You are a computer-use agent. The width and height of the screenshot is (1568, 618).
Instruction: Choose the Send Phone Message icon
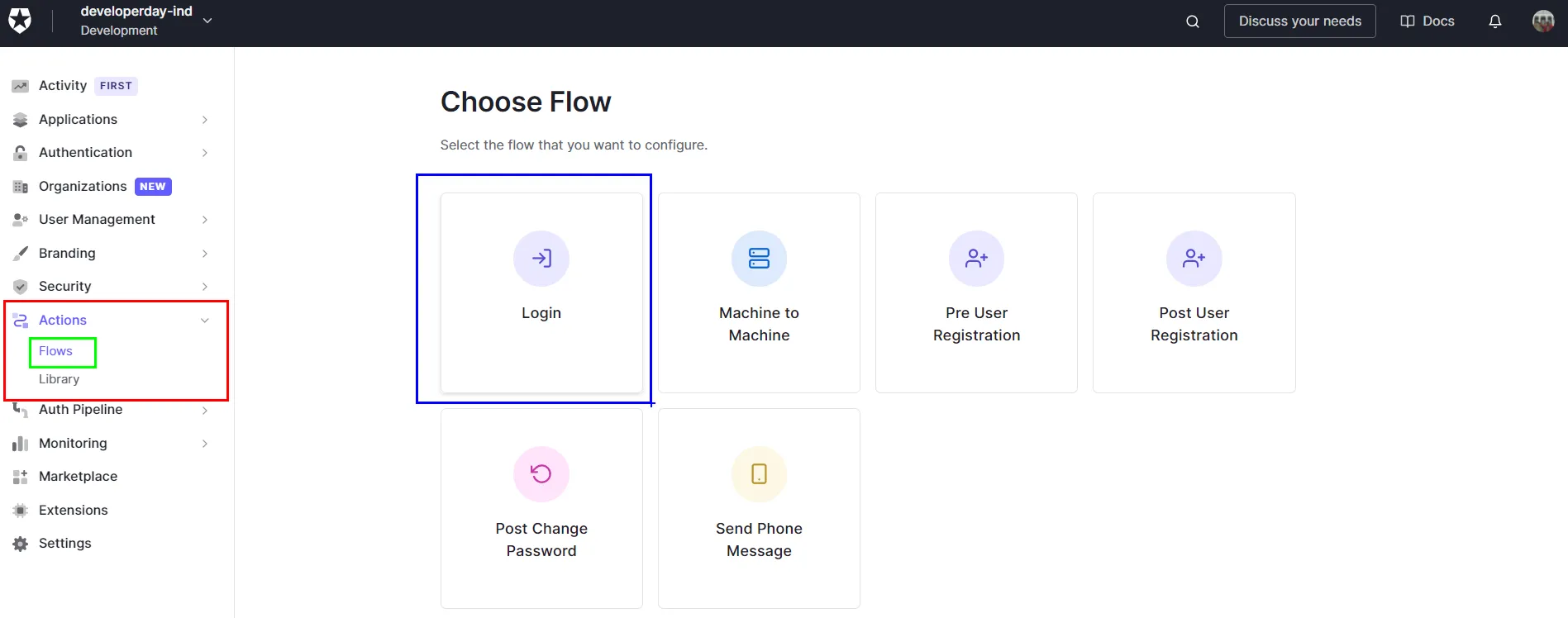(x=759, y=474)
